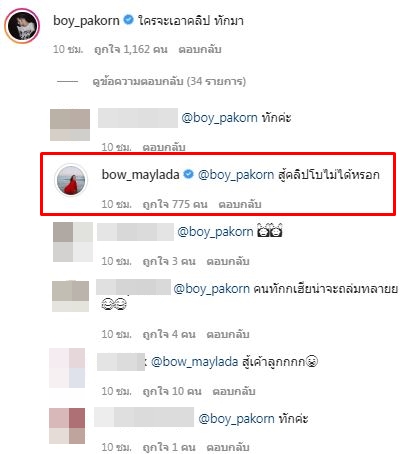View the 1,162 likes on top comment
407x454 pixels.
click(130, 49)
